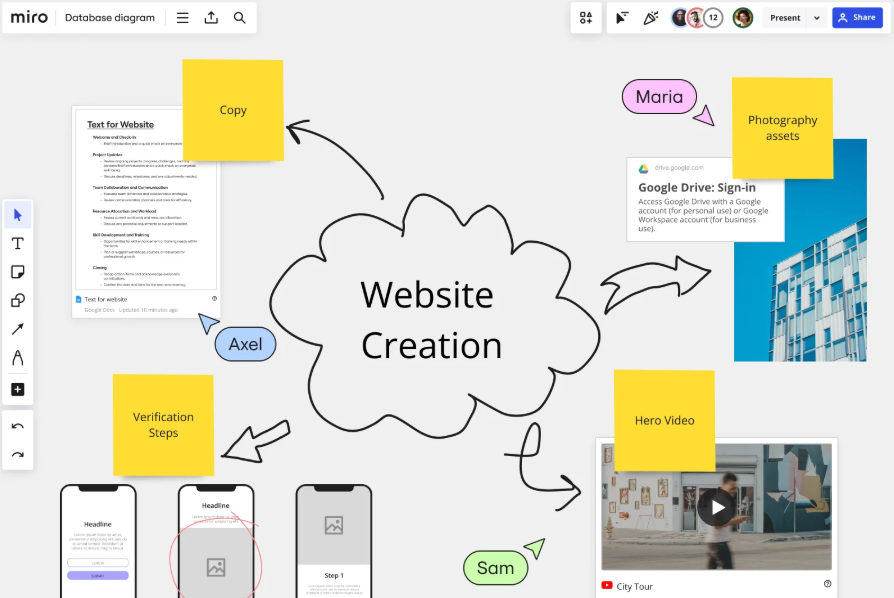Open your profile avatar
894x598 pixels.
(742, 18)
